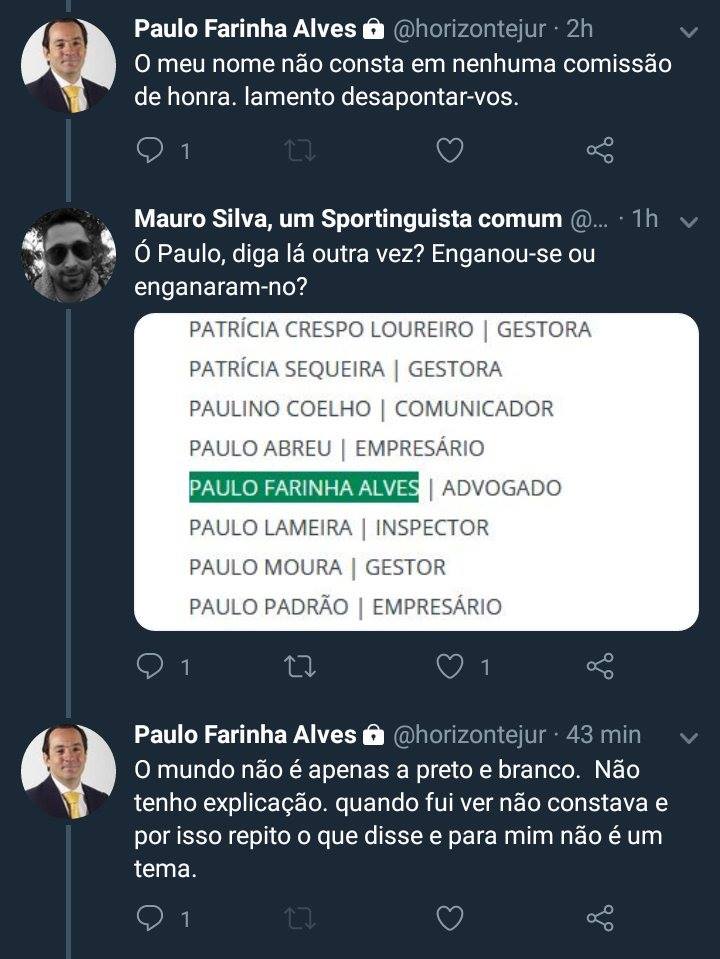
Task: Reply to Paulo's last tweet
Action: pos(150,918)
